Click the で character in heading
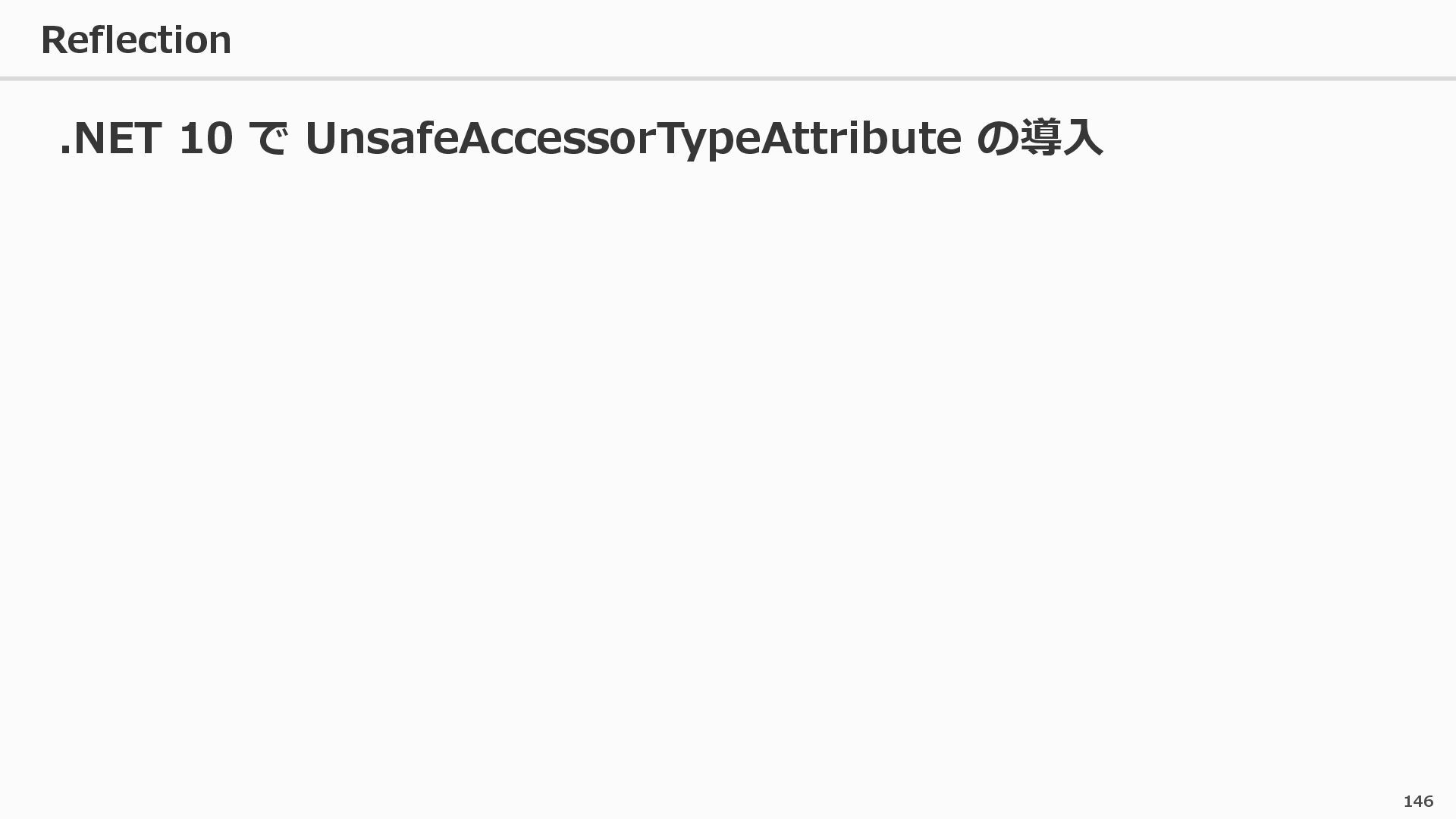Image resolution: width=1456 pixels, height=819 pixels. [x=268, y=139]
